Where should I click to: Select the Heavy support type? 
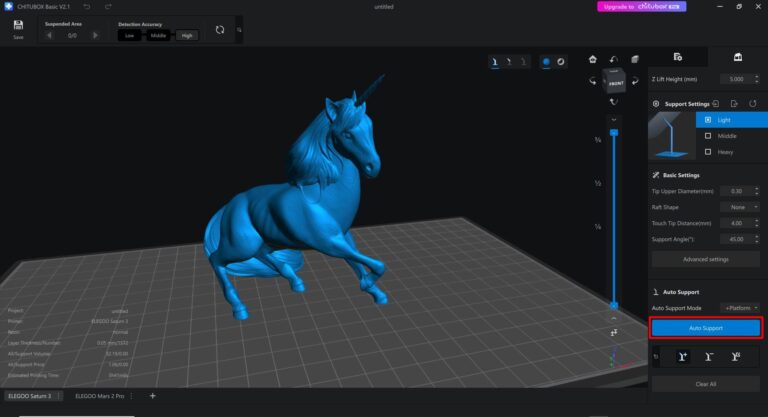(x=723, y=152)
